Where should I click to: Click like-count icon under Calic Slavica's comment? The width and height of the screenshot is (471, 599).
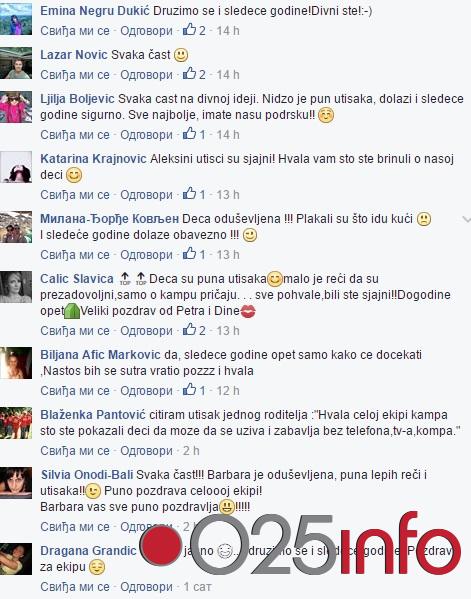(189, 329)
